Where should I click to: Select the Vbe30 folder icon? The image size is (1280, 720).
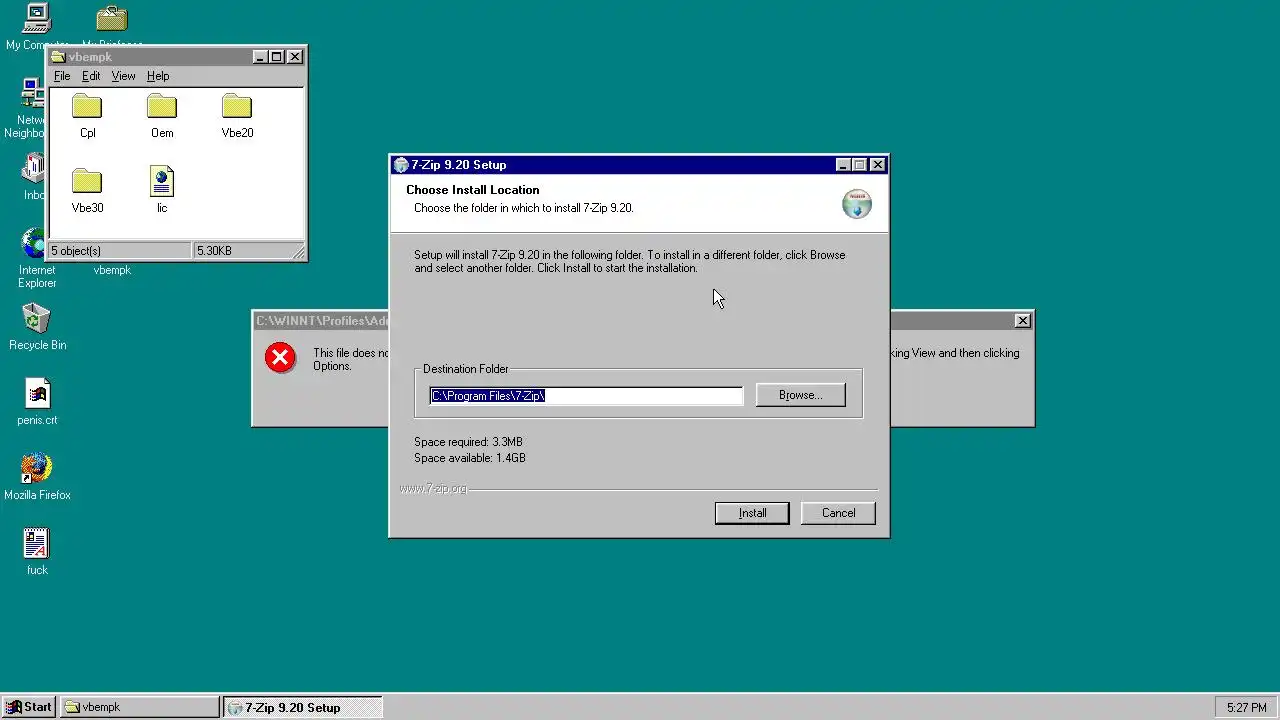click(x=87, y=182)
